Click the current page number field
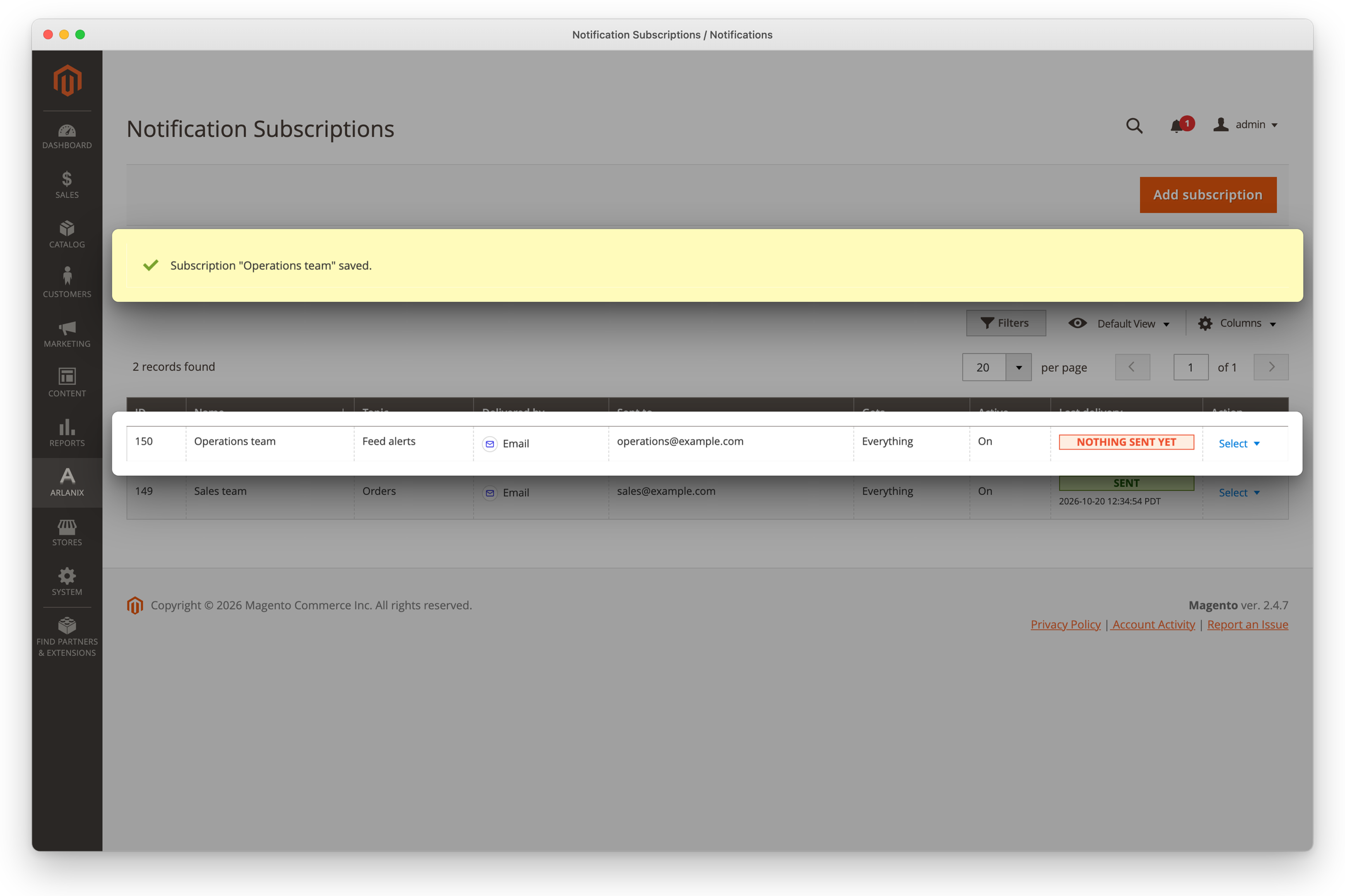The width and height of the screenshot is (1345, 896). 1191,368
